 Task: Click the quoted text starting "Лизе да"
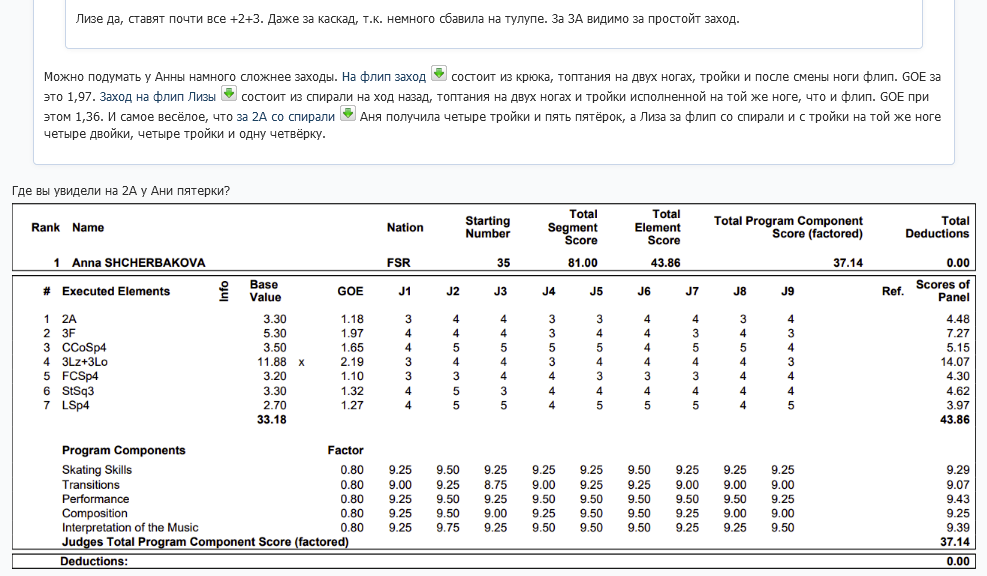click(x=407, y=19)
